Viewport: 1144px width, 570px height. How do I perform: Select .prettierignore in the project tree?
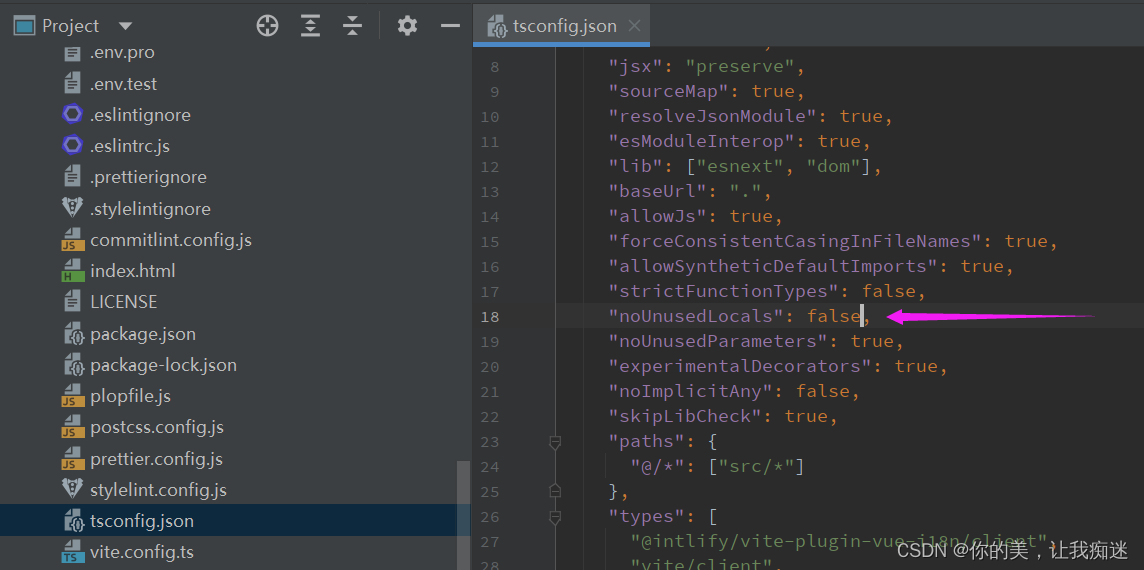(x=149, y=177)
